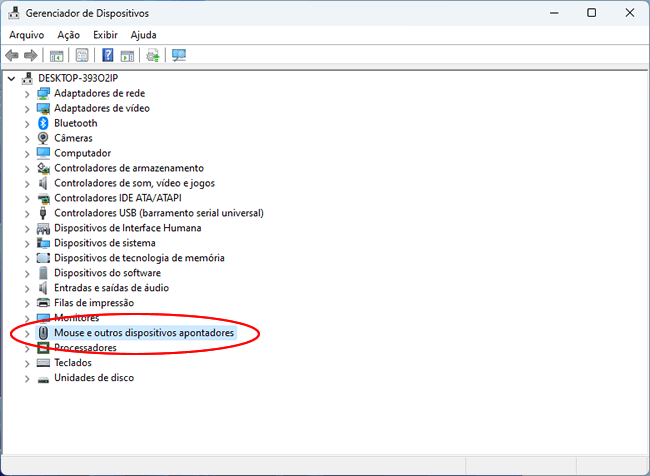Click the Dispositivos de sistema icon
Viewport: 650px width, 476px height.
(43, 243)
